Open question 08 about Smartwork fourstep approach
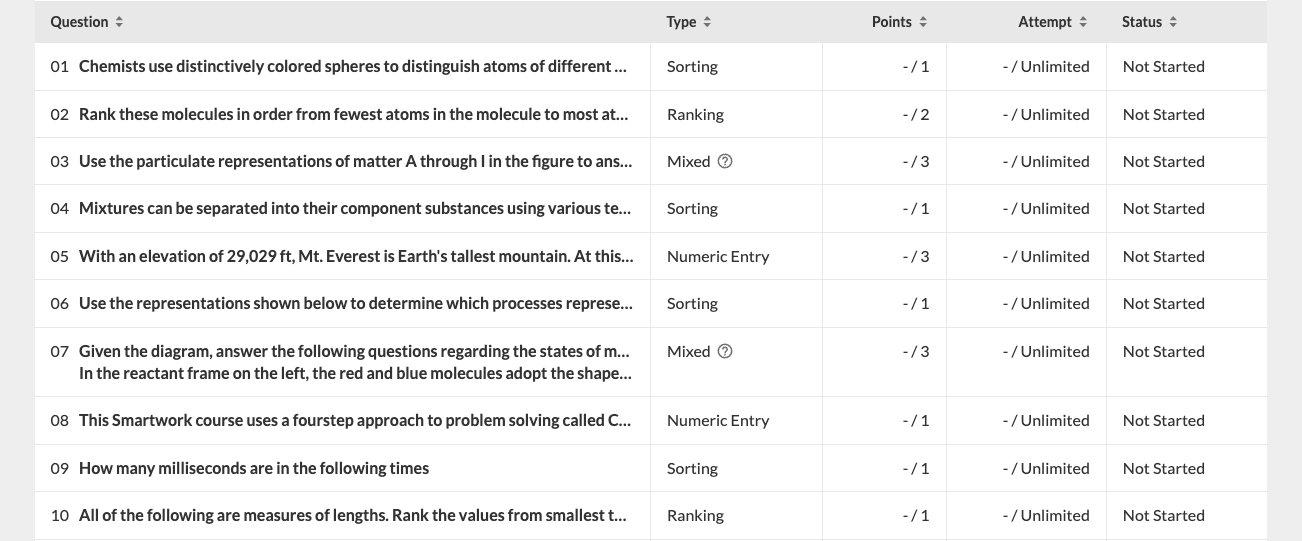This screenshot has width=1302, height=541. pyautogui.click(x=355, y=421)
